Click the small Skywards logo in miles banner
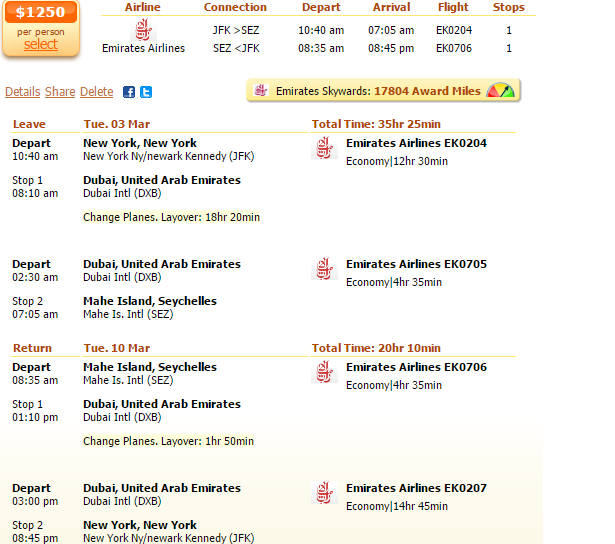The height and width of the screenshot is (544, 615). tap(260, 91)
